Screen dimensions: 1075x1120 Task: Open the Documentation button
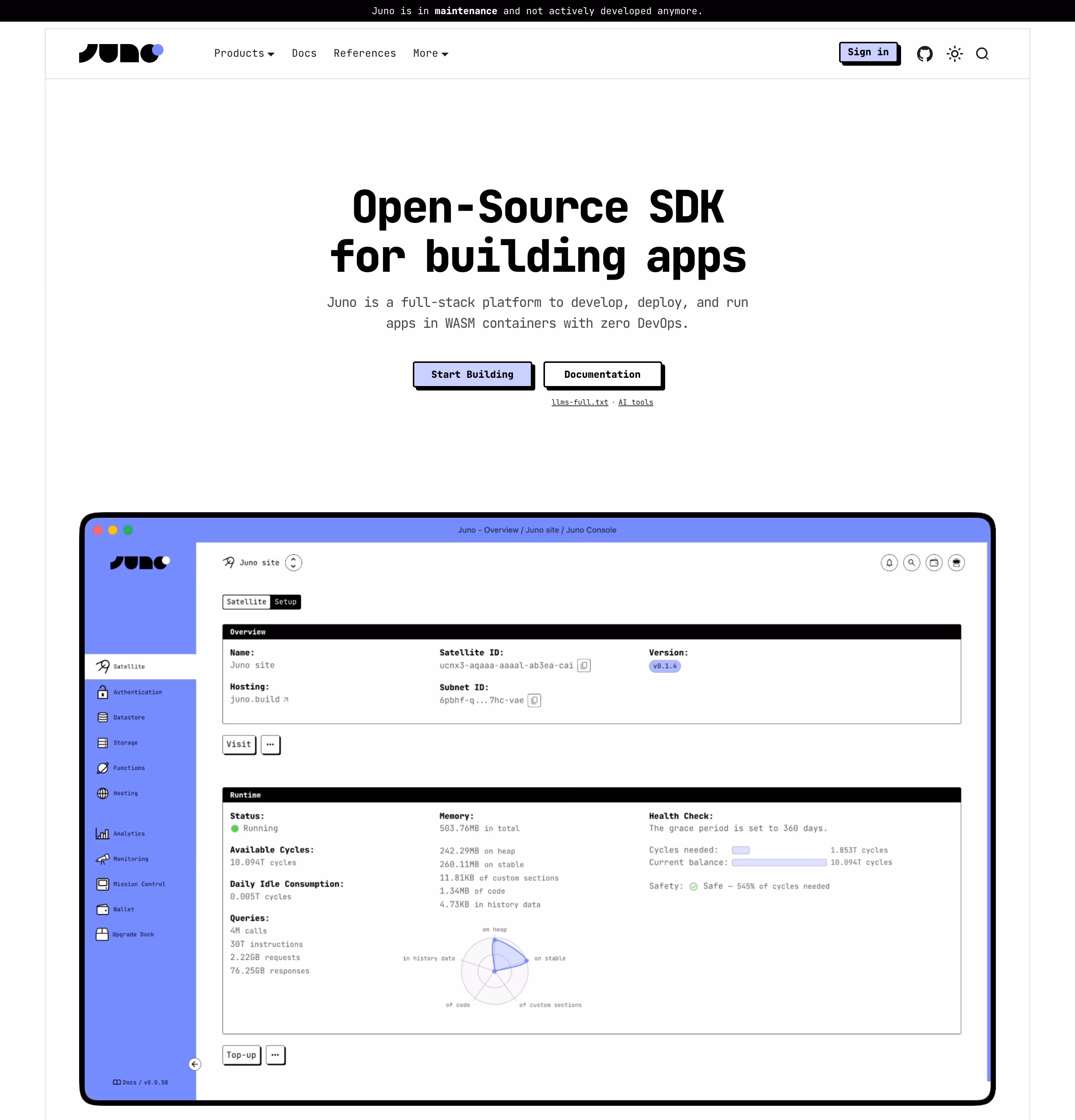tap(602, 374)
